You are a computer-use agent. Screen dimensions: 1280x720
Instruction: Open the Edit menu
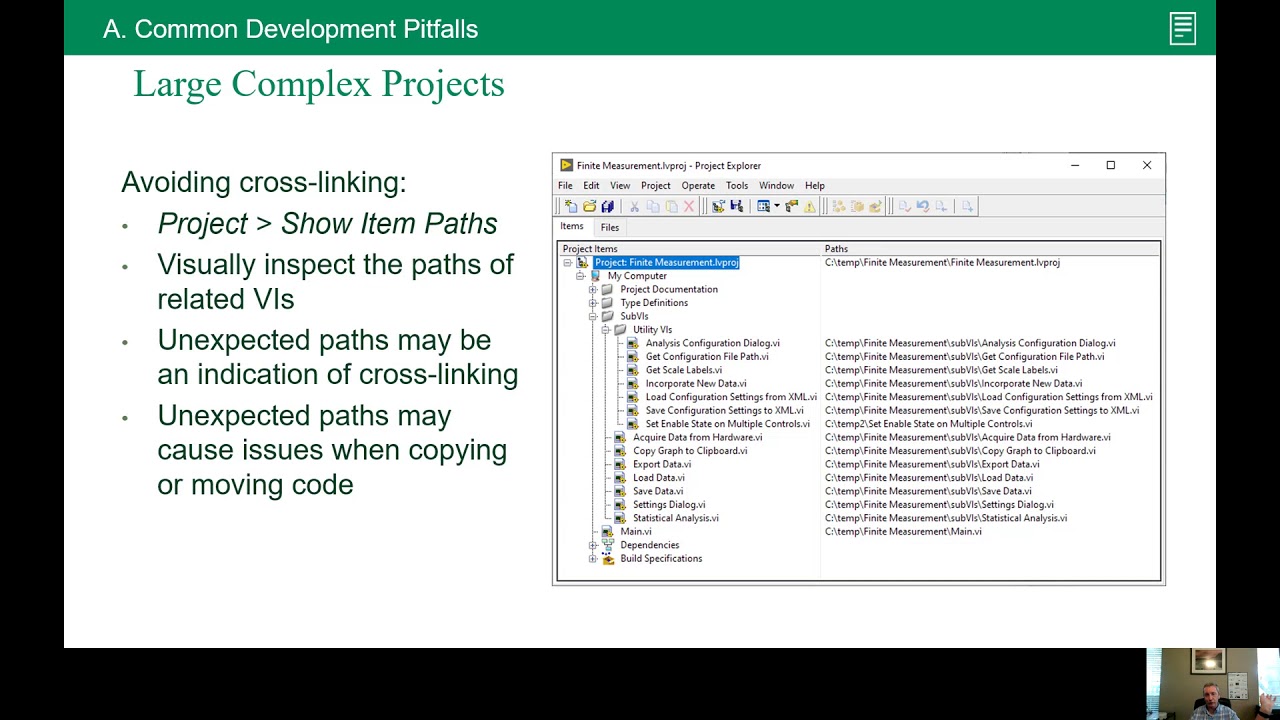click(x=591, y=186)
